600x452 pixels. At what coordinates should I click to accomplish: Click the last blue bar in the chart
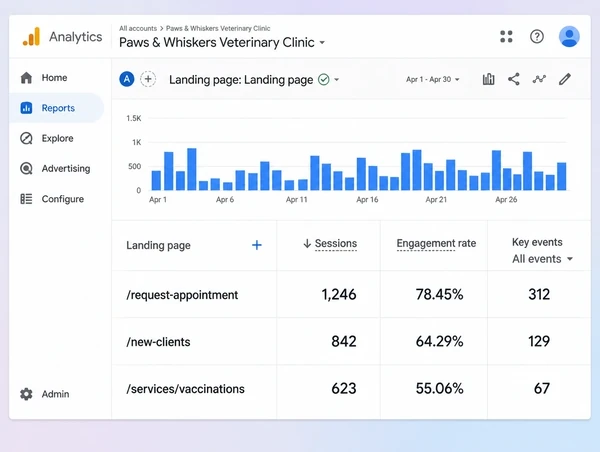561,176
